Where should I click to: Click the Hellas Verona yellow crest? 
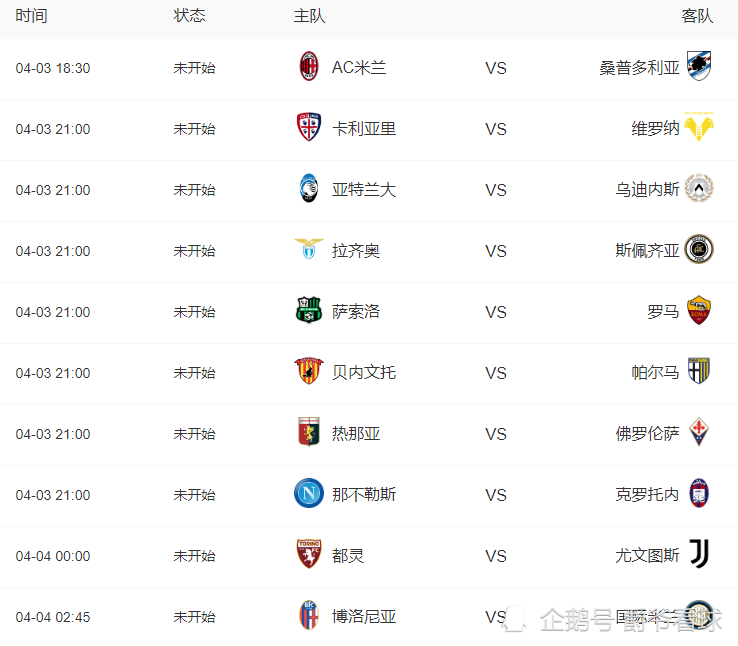[x=699, y=128]
